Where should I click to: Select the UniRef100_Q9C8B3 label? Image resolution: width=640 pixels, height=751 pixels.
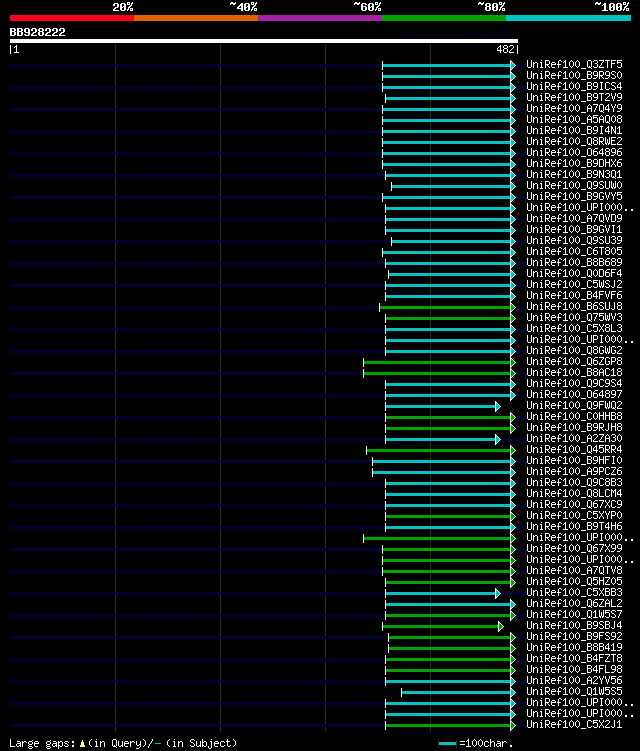(x=574, y=482)
